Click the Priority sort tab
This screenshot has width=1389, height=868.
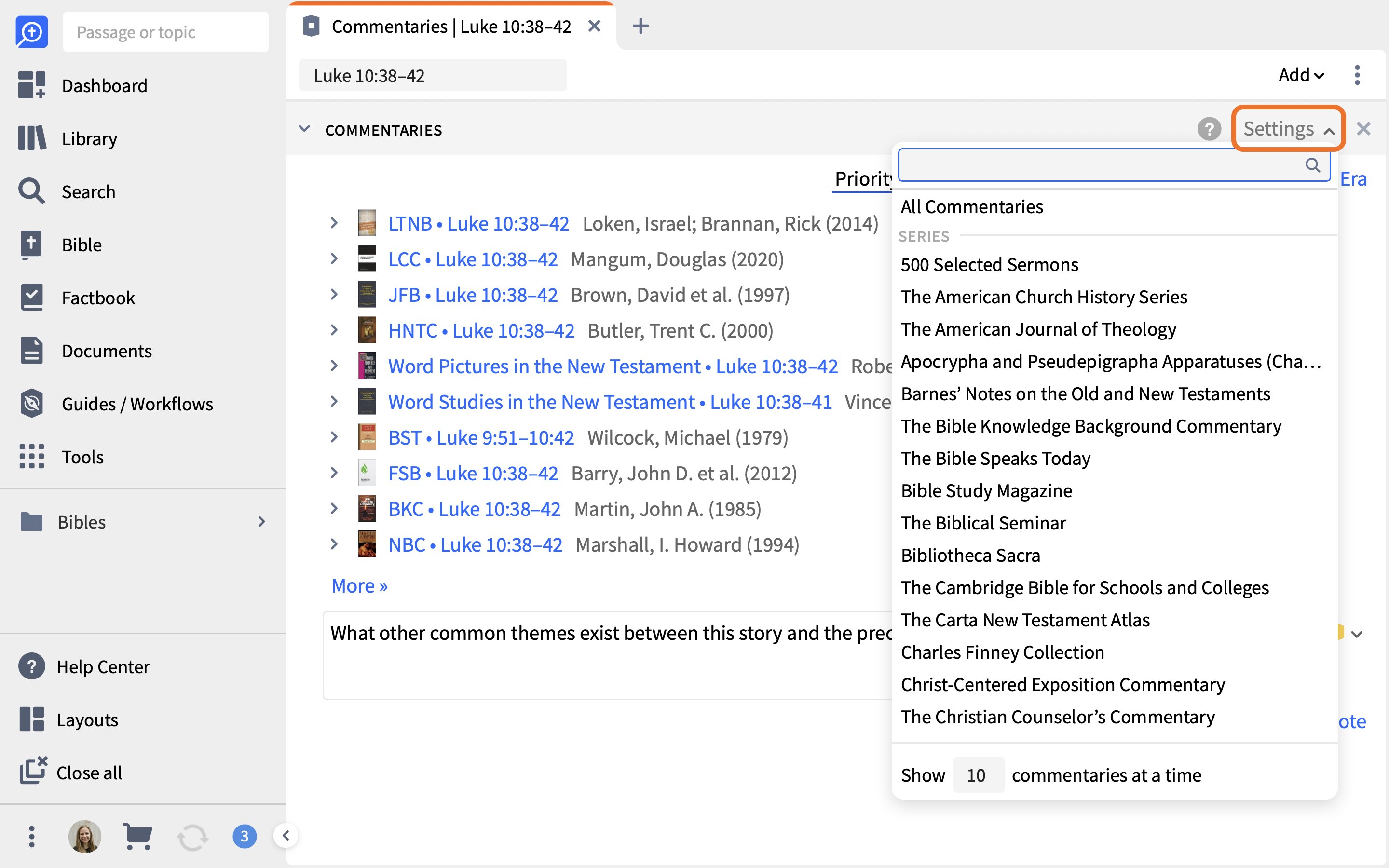pyautogui.click(x=862, y=178)
